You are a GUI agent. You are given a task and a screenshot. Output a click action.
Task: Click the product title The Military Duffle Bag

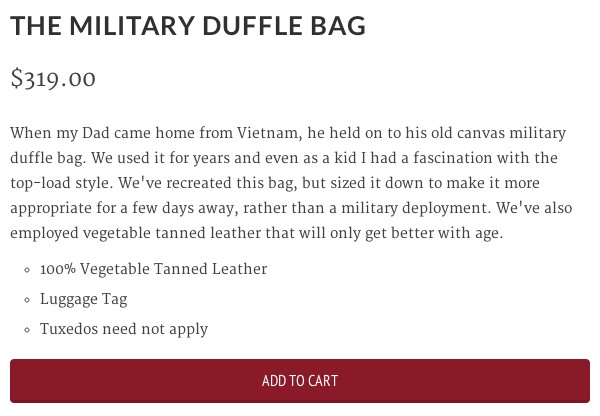click(188, 26)
